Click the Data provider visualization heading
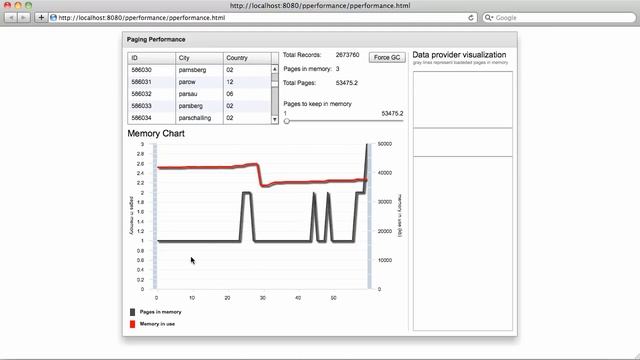Screen dimensions: 640x360 pyautogui.click(x=459, y=55)
